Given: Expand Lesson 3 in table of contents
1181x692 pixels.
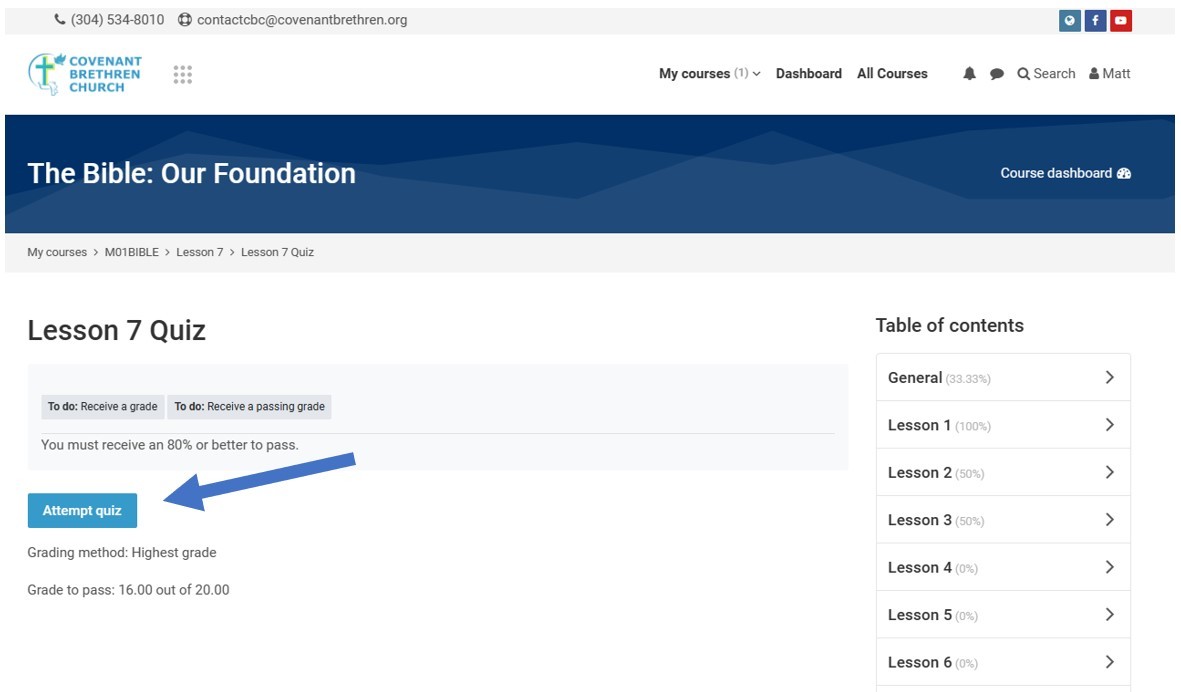Looking at the screenshot, I should 1003,520.
